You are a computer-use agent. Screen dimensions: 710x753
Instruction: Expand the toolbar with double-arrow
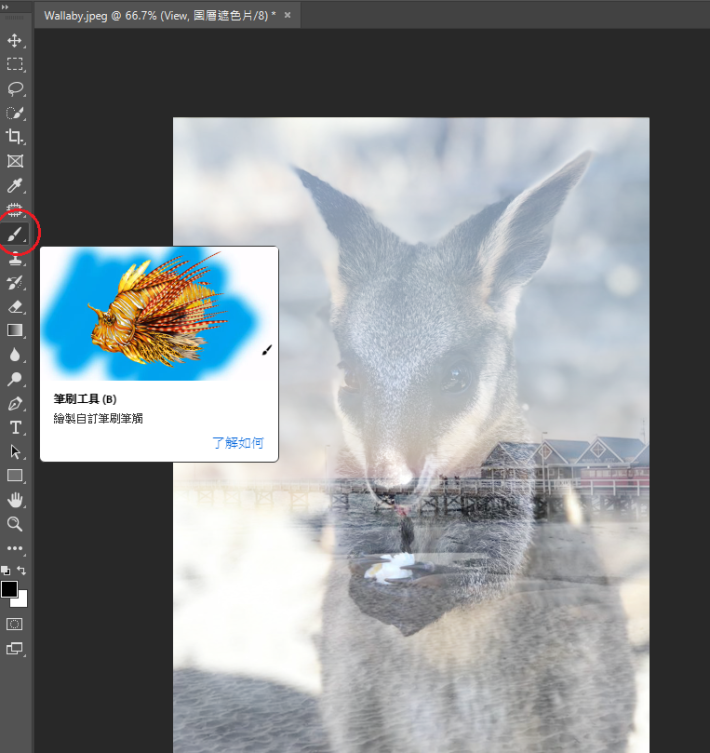(x=5, y=7)
